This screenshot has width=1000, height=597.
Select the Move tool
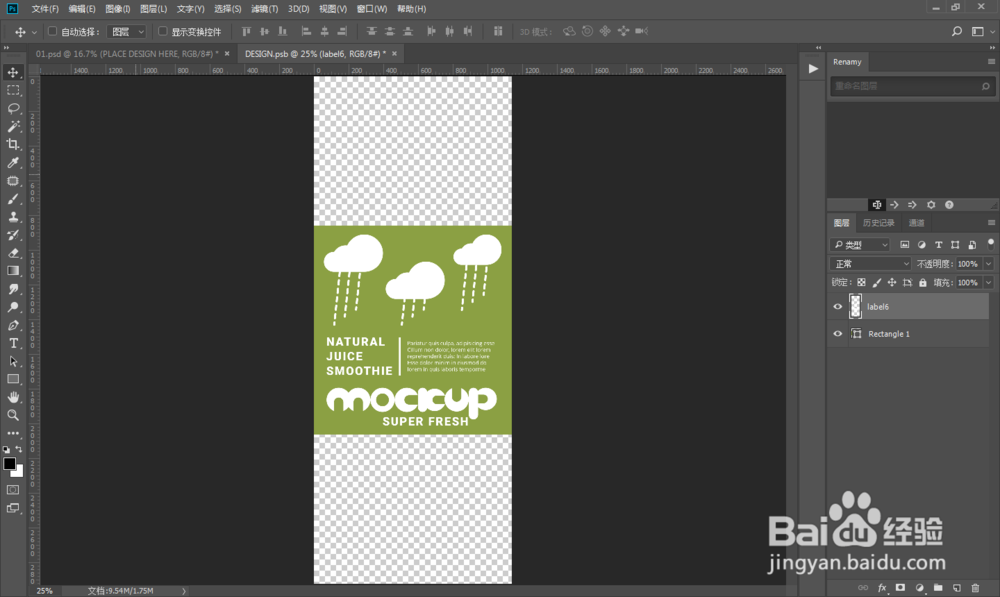pyautogui.click(x=13, y=72)
